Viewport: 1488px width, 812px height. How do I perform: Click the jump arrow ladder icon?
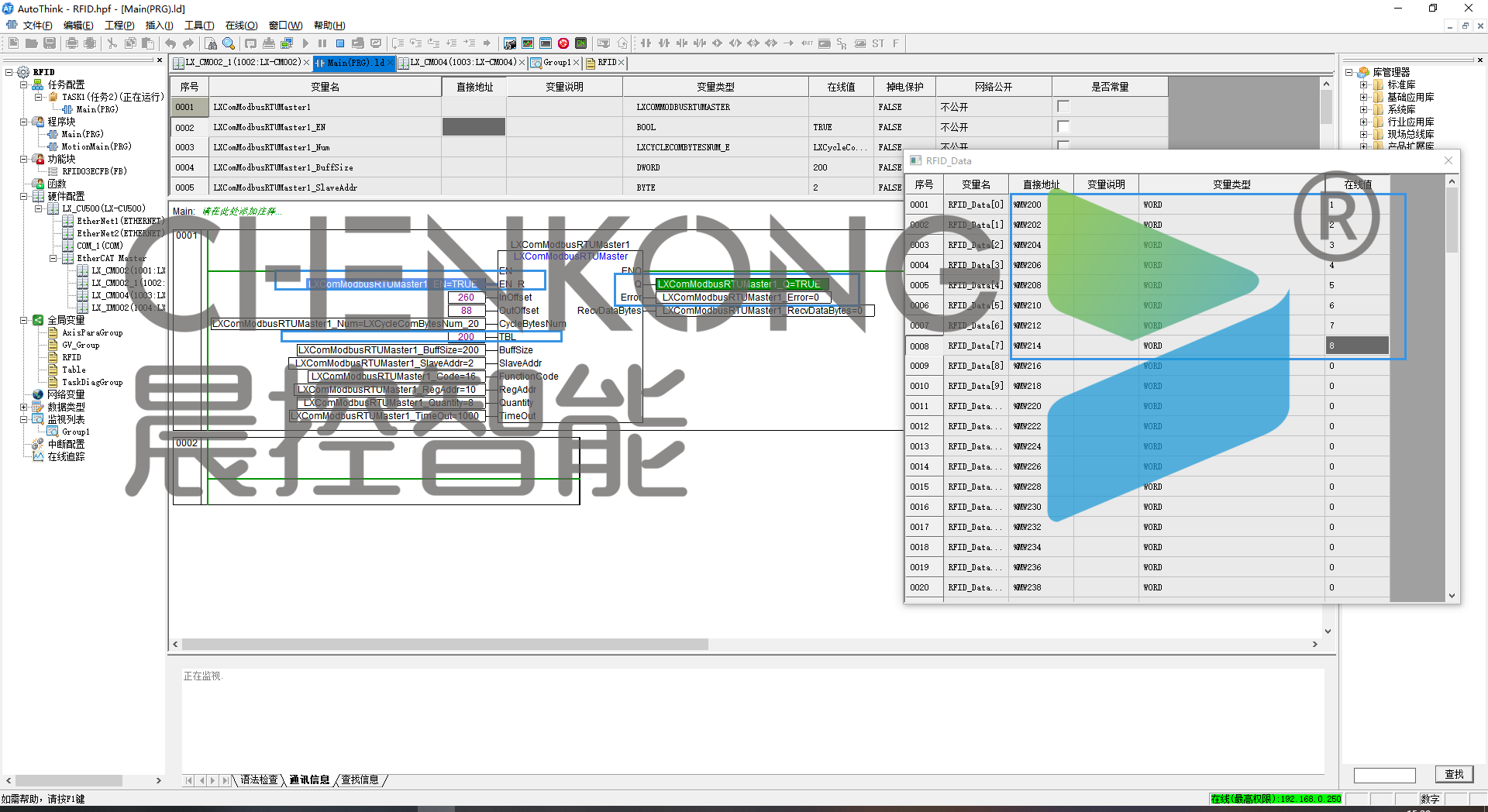coord(789,43)
